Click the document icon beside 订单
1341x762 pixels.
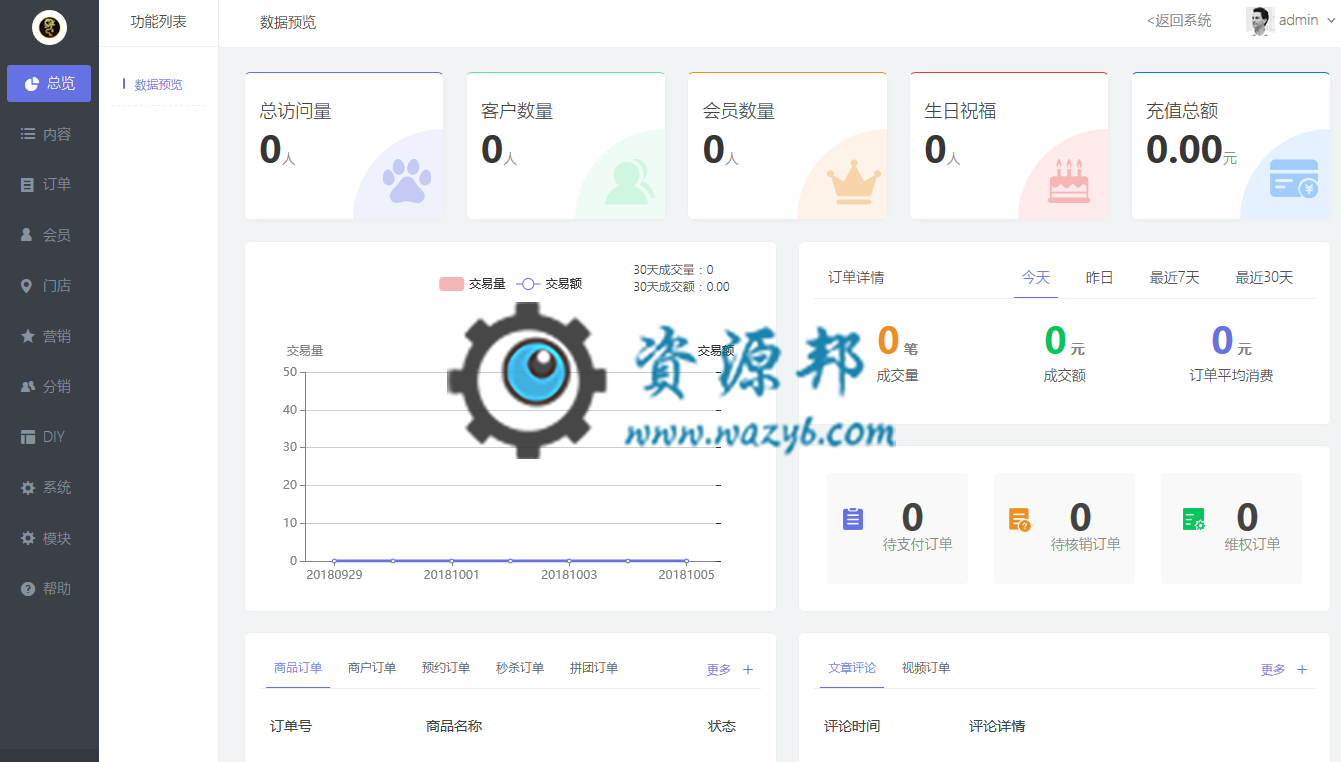28,184
